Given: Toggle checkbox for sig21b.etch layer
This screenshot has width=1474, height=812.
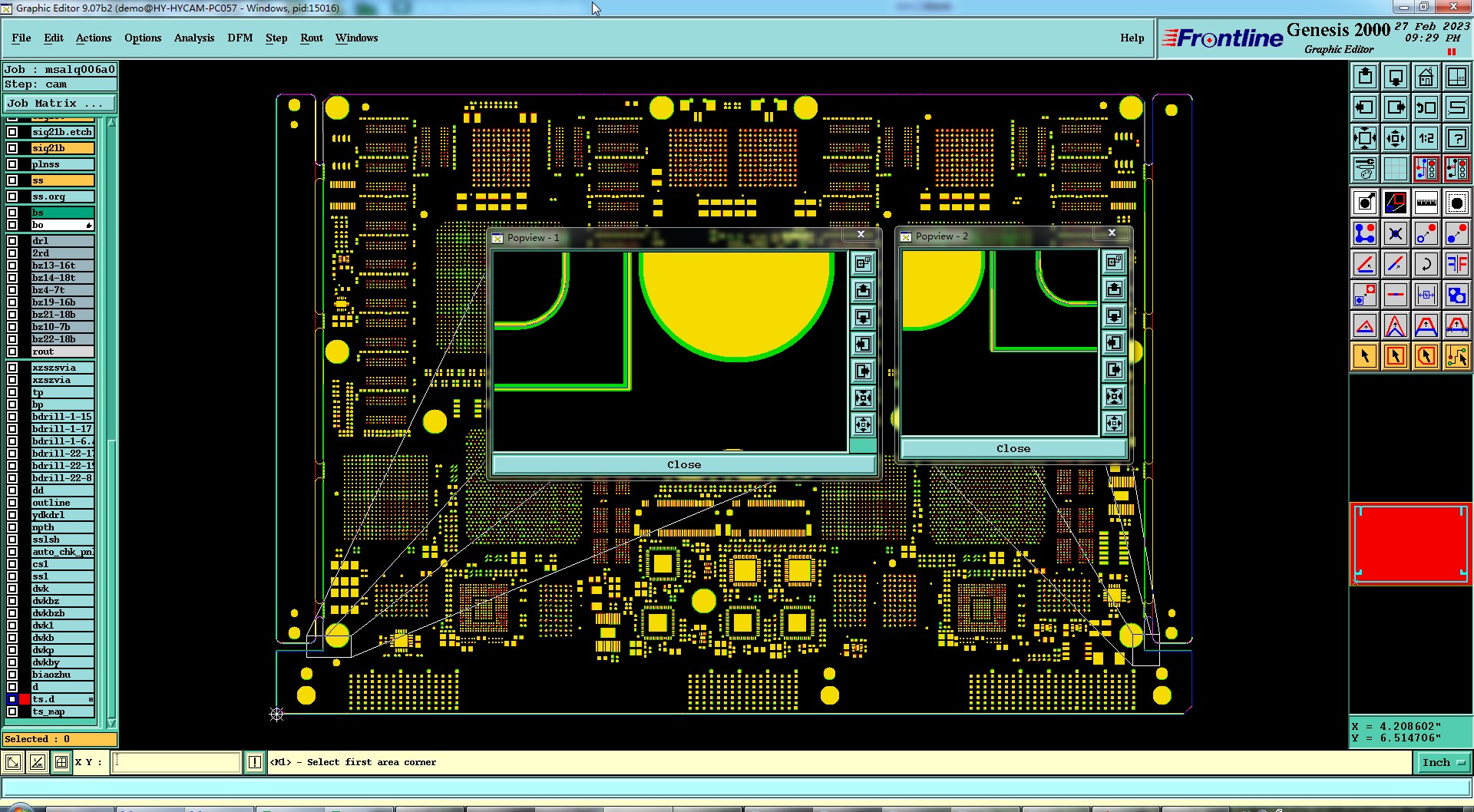Looking at the screenshot, I should pos(12,132).
